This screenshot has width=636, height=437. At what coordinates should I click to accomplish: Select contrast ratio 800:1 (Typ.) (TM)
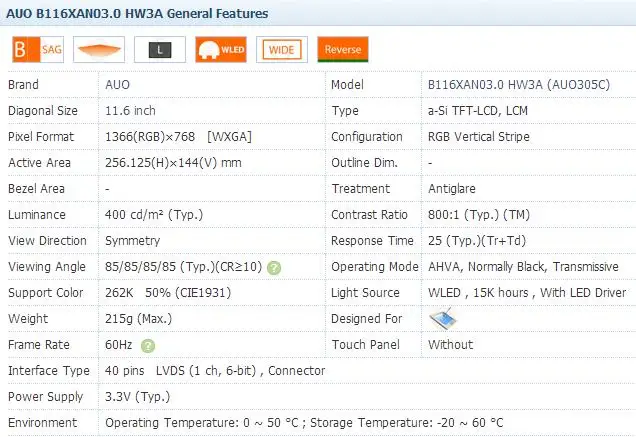pyautogui.click(x=479, y=215)
